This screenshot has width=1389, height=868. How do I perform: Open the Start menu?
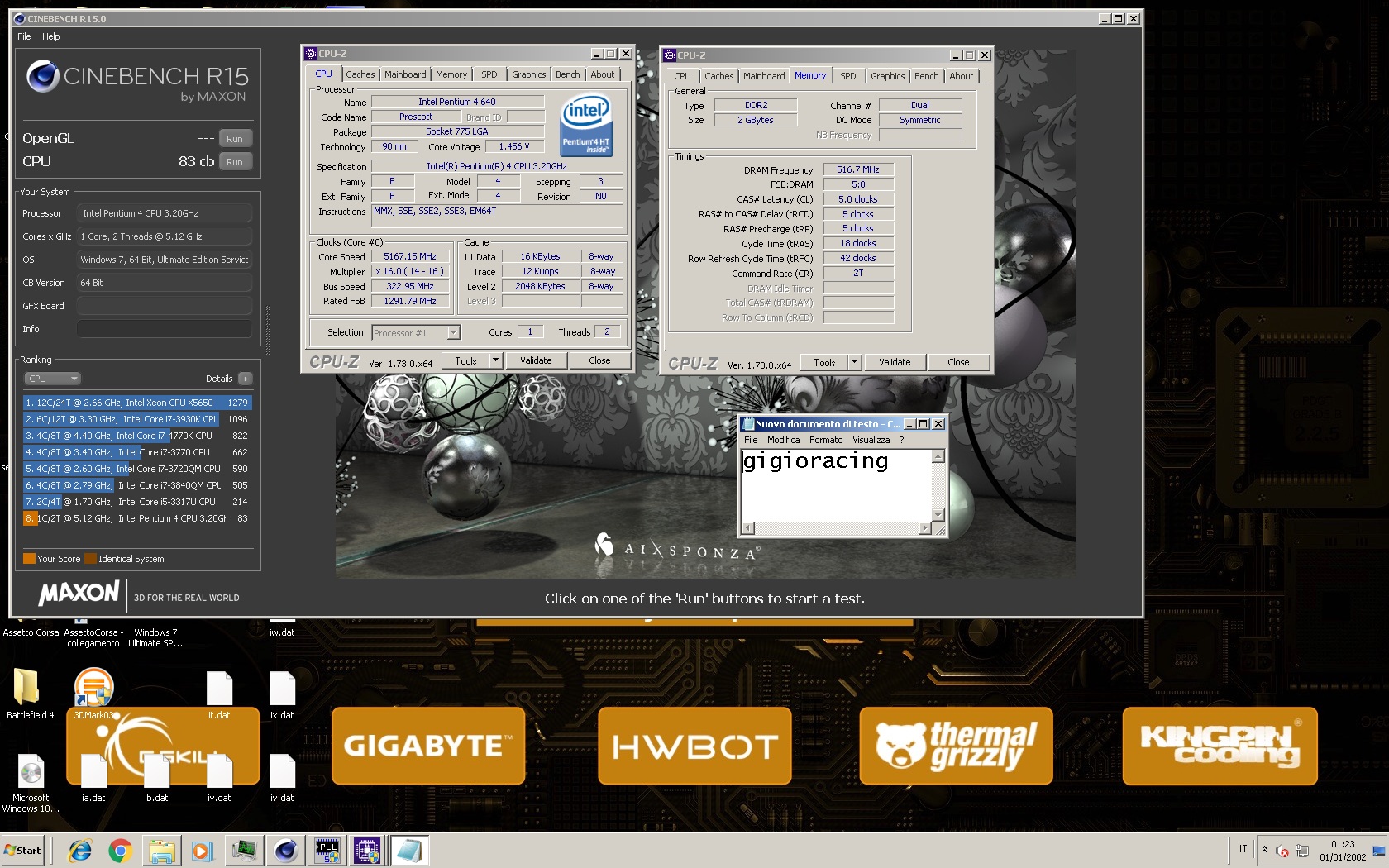(x=23, y=851)
